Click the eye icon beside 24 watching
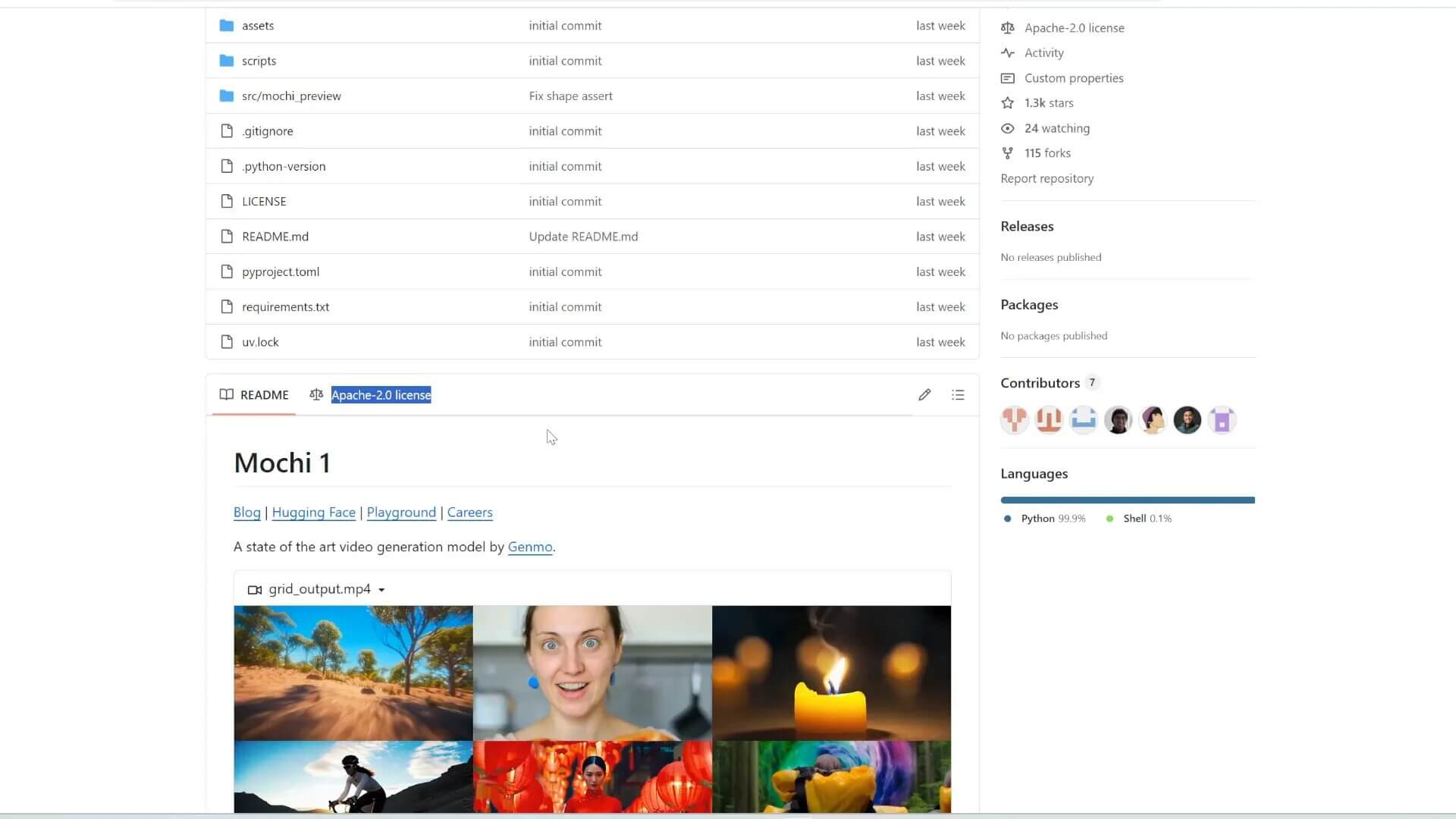This screenshot has width=1456, height=819. pyautogui.click(x=1007, y=128)
